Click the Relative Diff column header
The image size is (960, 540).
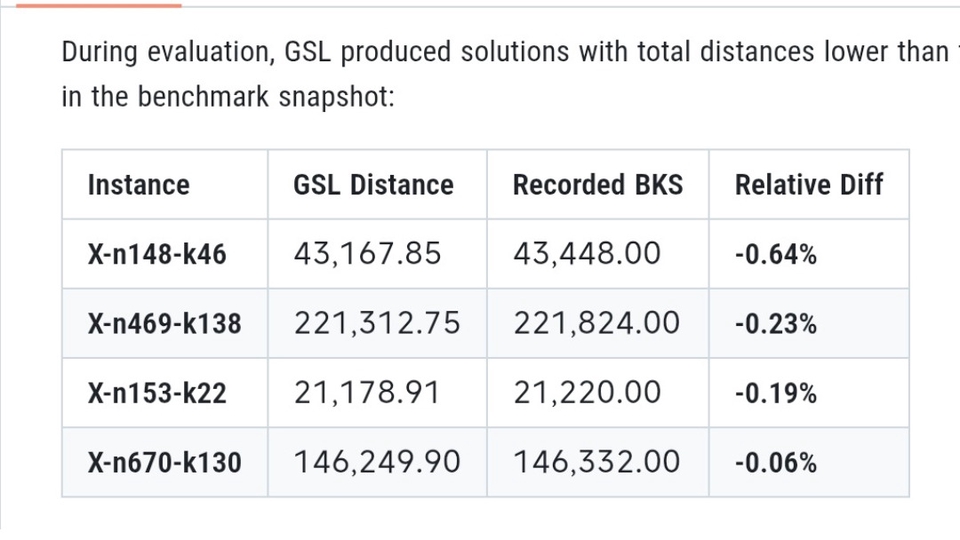(x=809, y=185)
